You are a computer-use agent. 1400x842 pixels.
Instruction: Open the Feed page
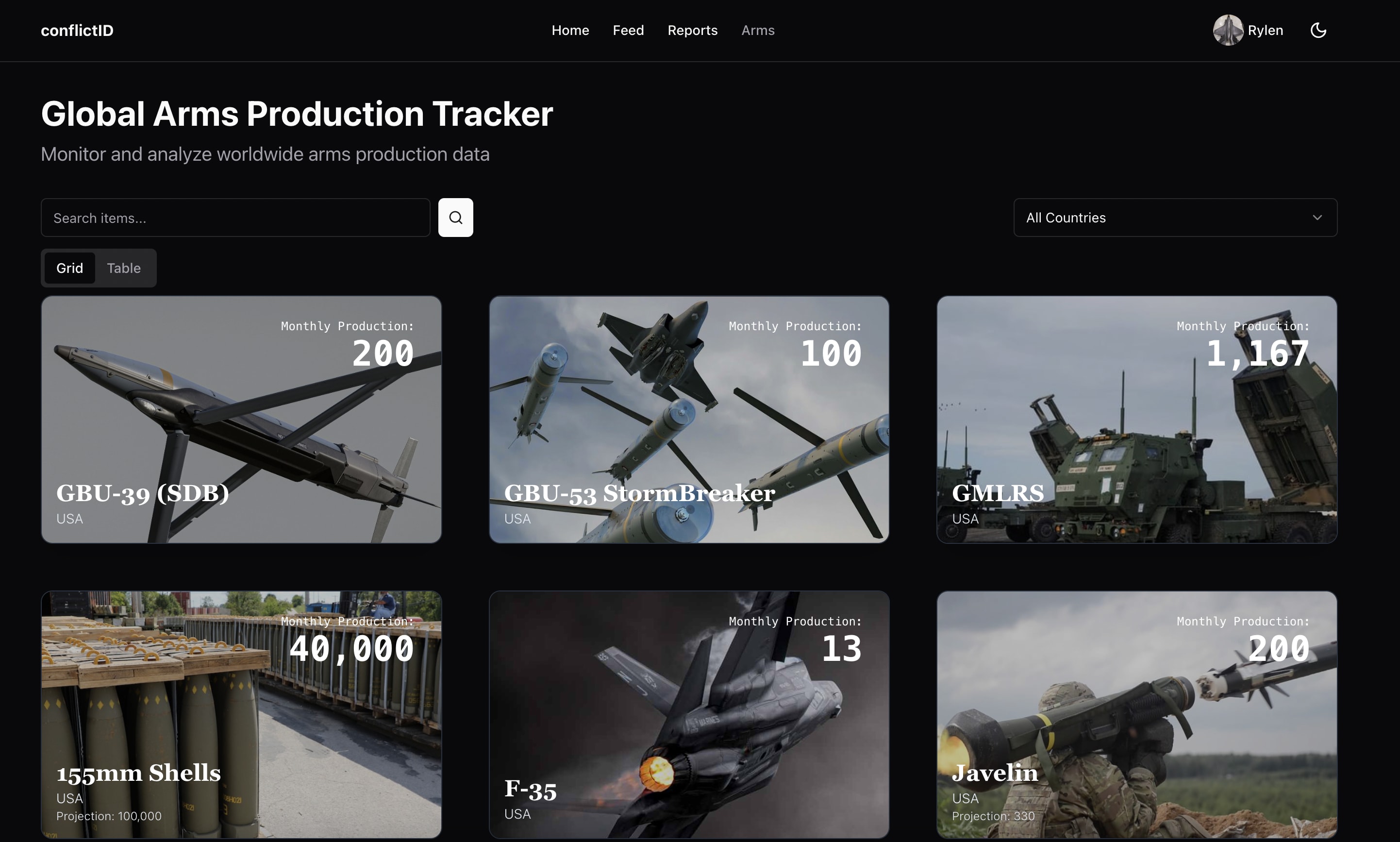coord(628,30)
